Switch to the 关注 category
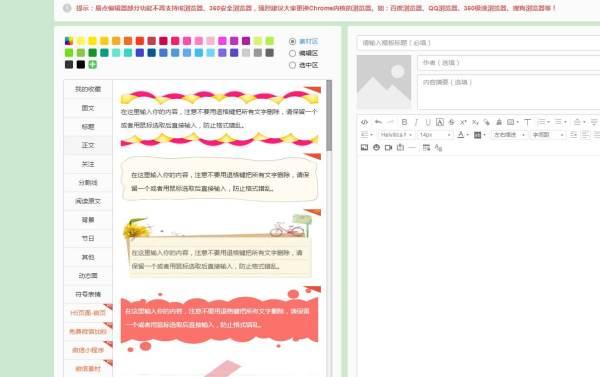 (x=88, y=164)
